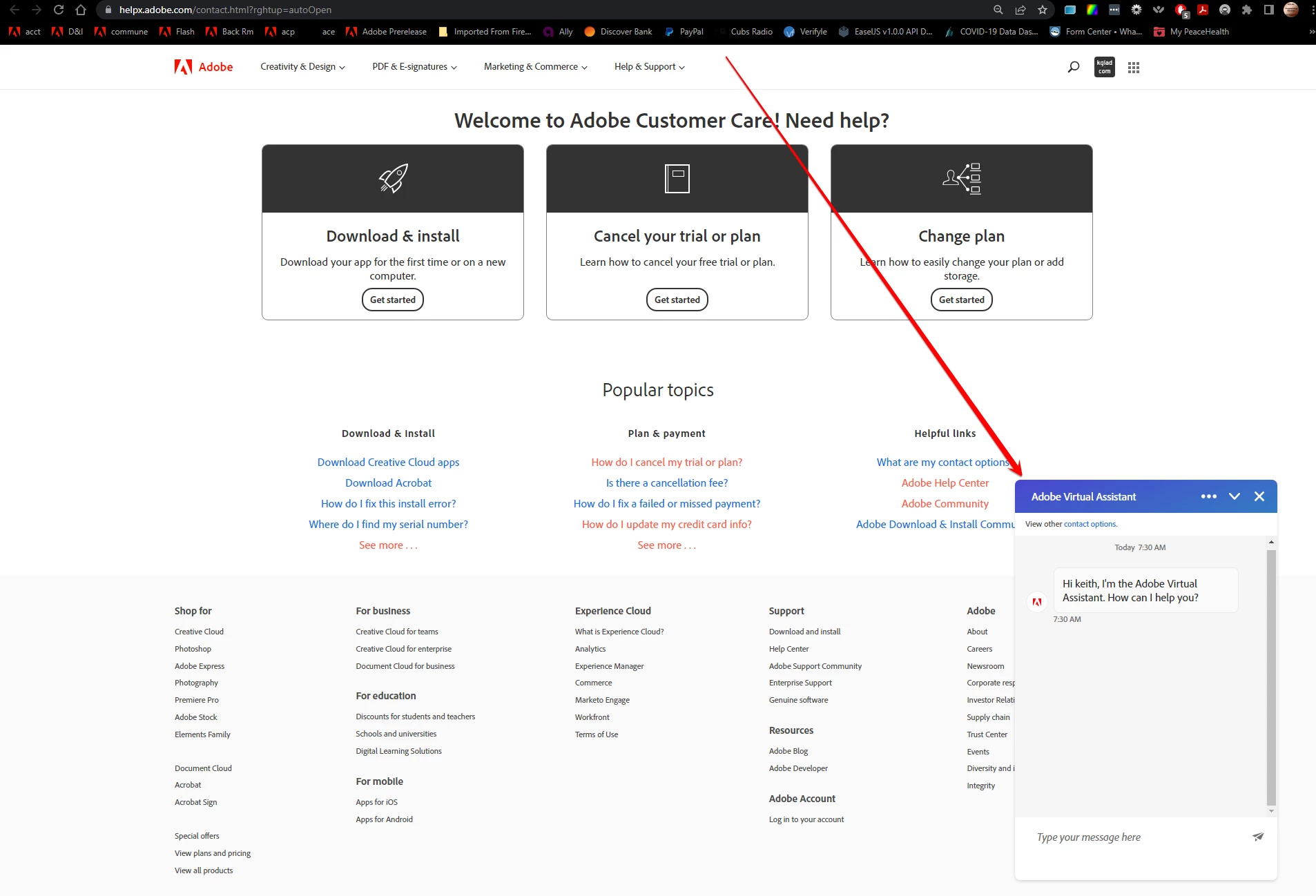Screen dimensions: 1316x896
Task: Open How do I update my credit card info
Action: pyautogui.click(x=666, y=525)
